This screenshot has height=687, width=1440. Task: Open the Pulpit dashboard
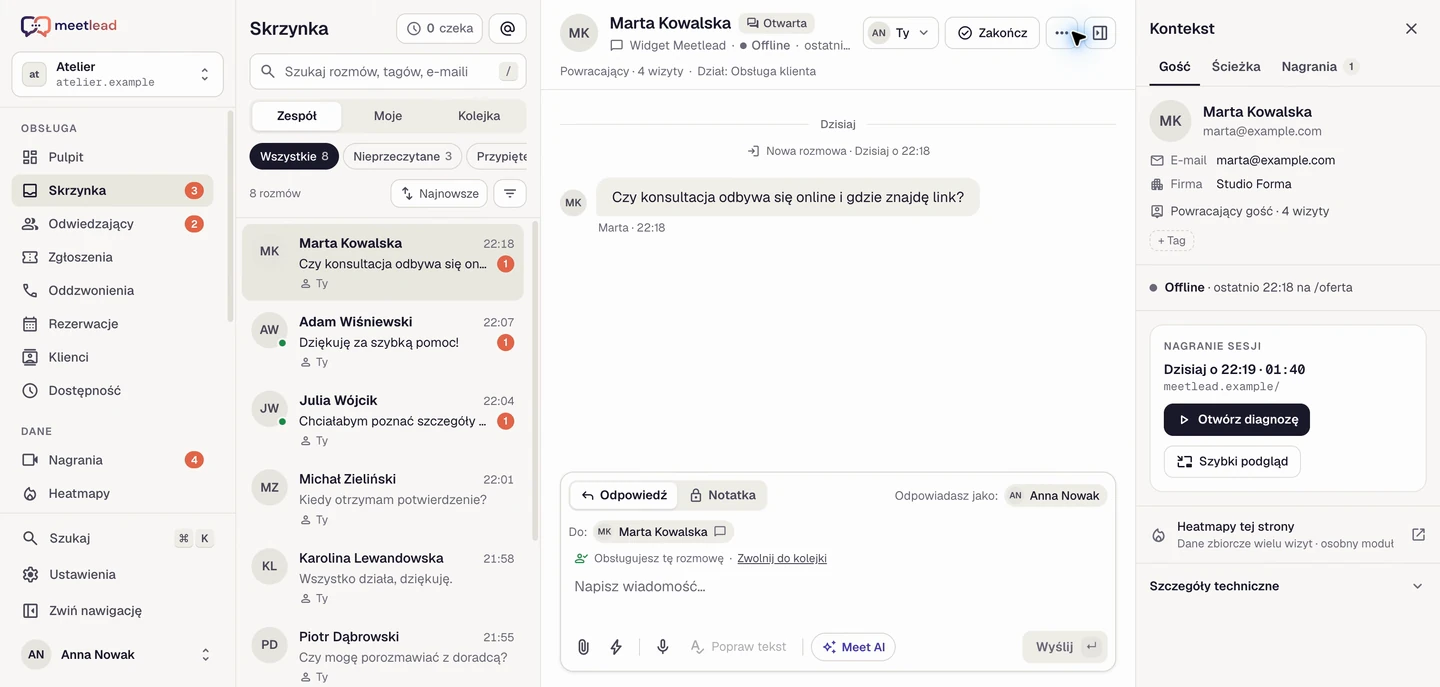click(112, 157)
